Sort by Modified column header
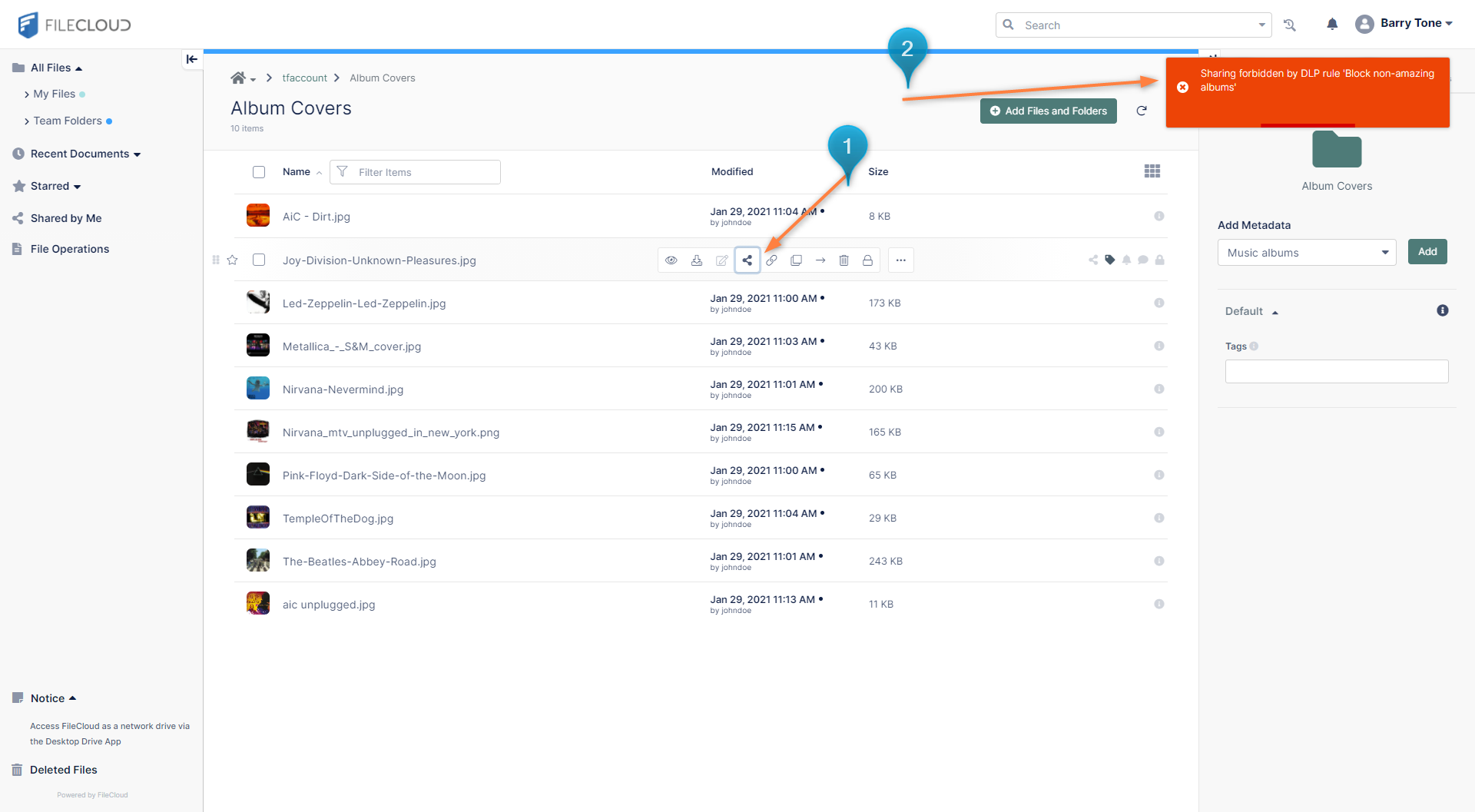This screenshot has width=1475, height=812. point(732,171)
